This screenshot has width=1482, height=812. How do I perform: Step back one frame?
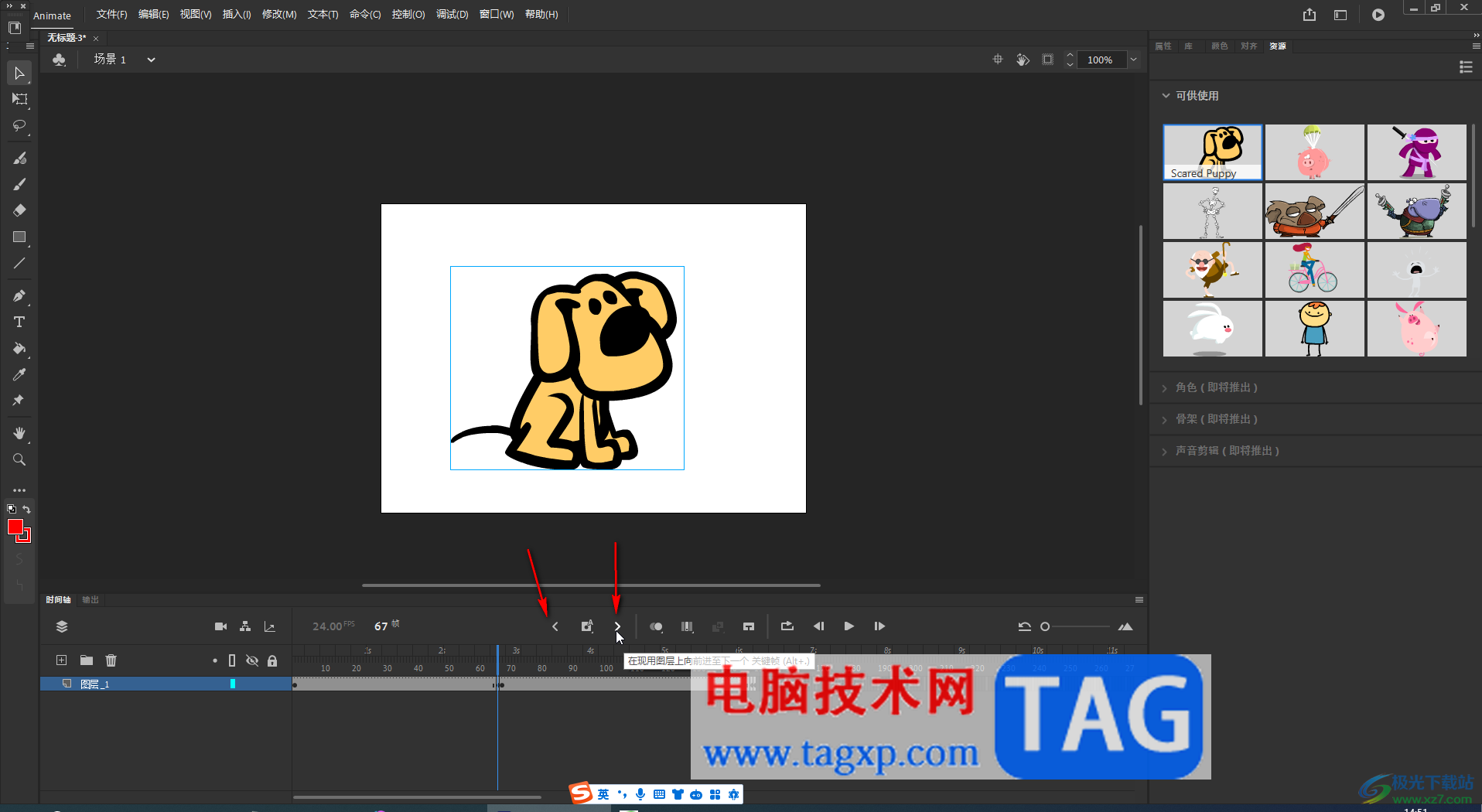[x=818, y=626]
